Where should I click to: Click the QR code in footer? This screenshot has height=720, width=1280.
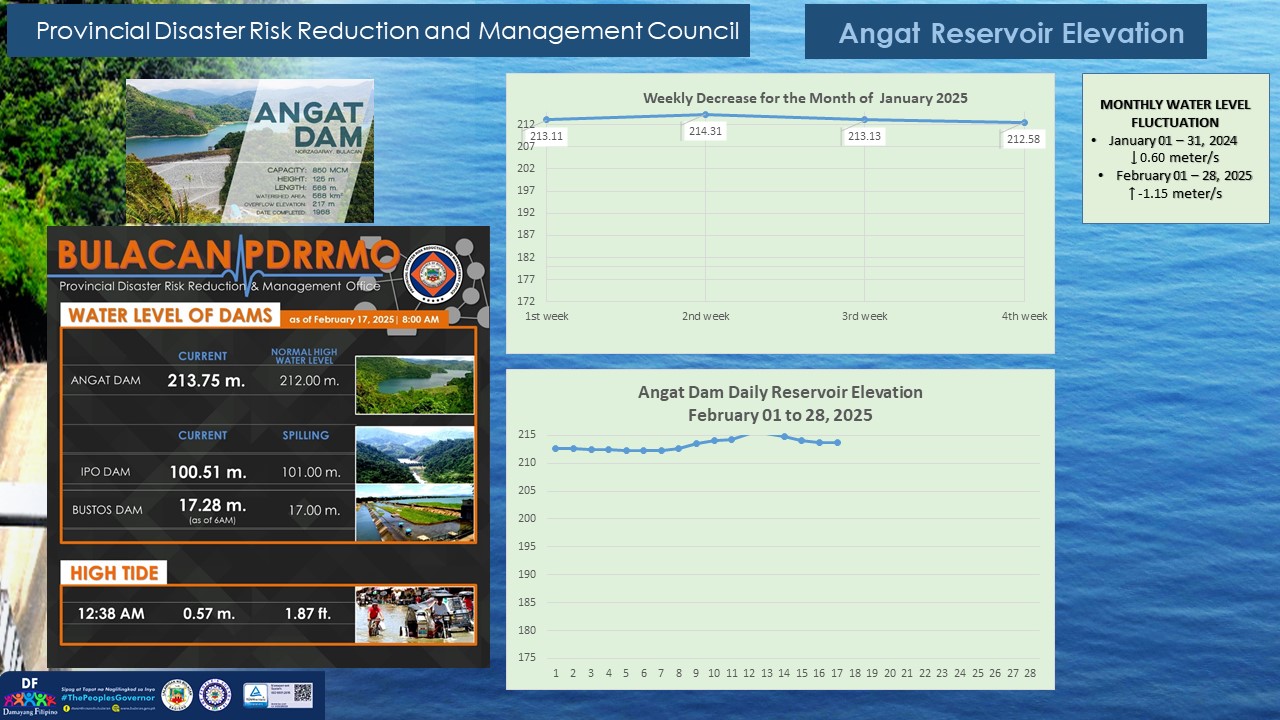coord(303,692)
